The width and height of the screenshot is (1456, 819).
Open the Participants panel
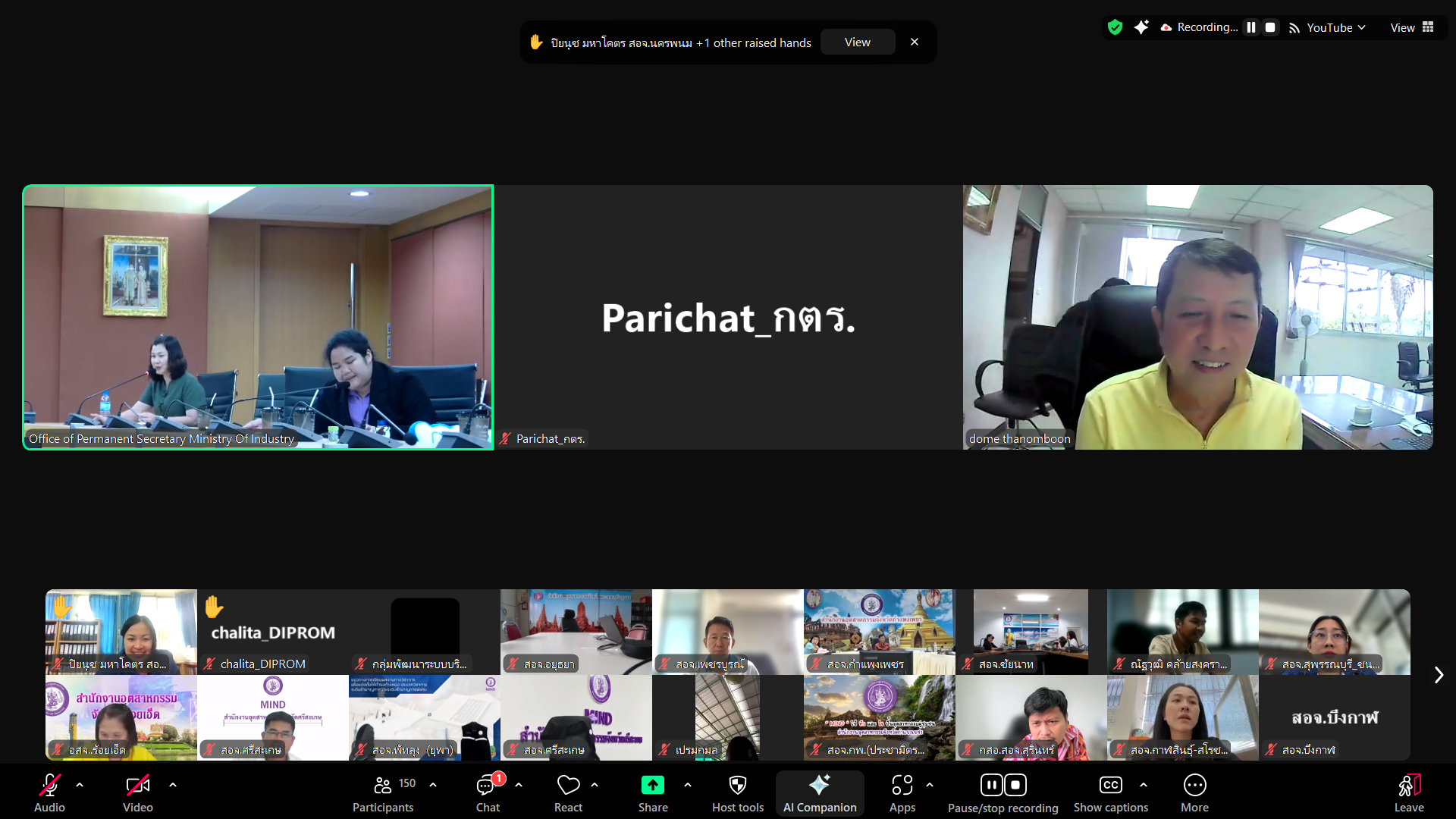(x=383, y=792)
